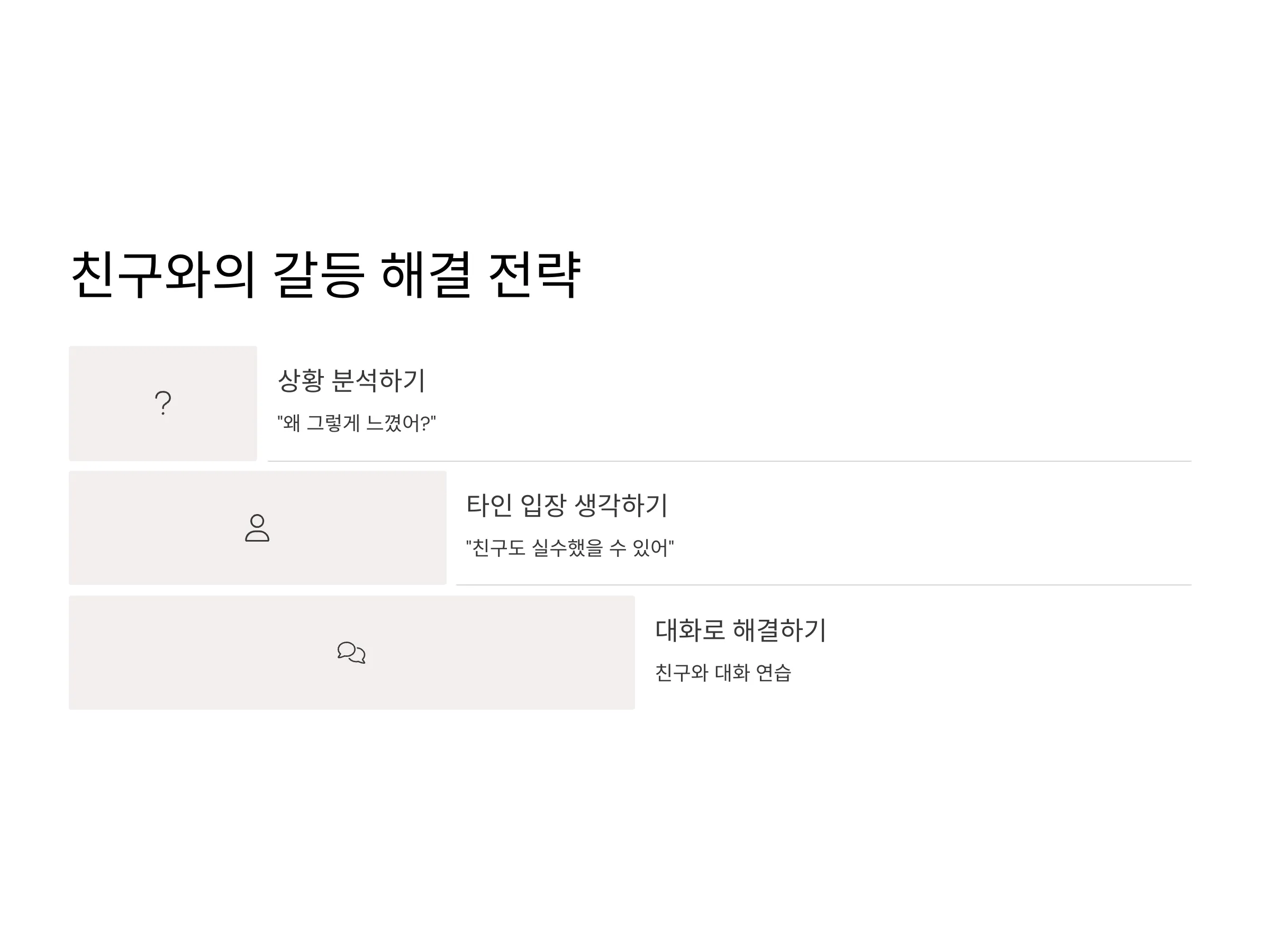This screenshot has height=952, width=1270.
Task: Click the word 친구와의 in the title
Action: tap(163, 274)
